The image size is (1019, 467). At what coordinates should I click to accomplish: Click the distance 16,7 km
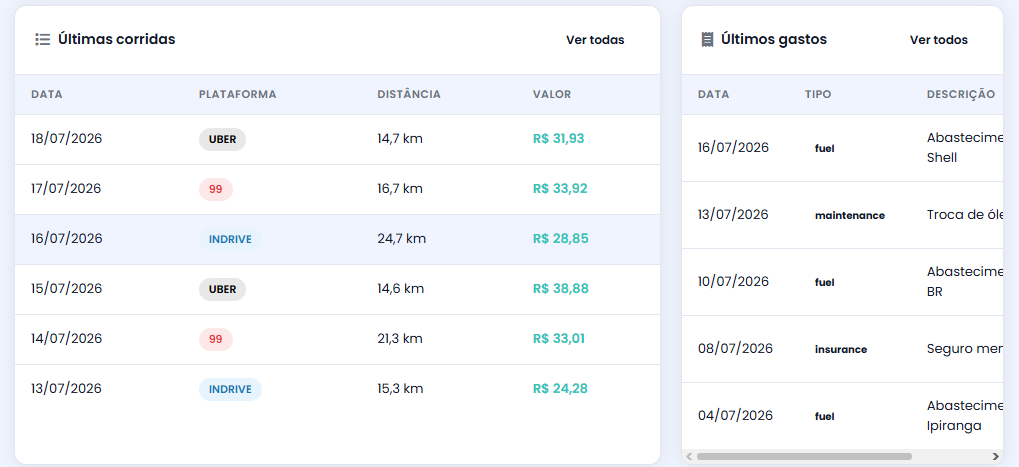pos(400,188)
